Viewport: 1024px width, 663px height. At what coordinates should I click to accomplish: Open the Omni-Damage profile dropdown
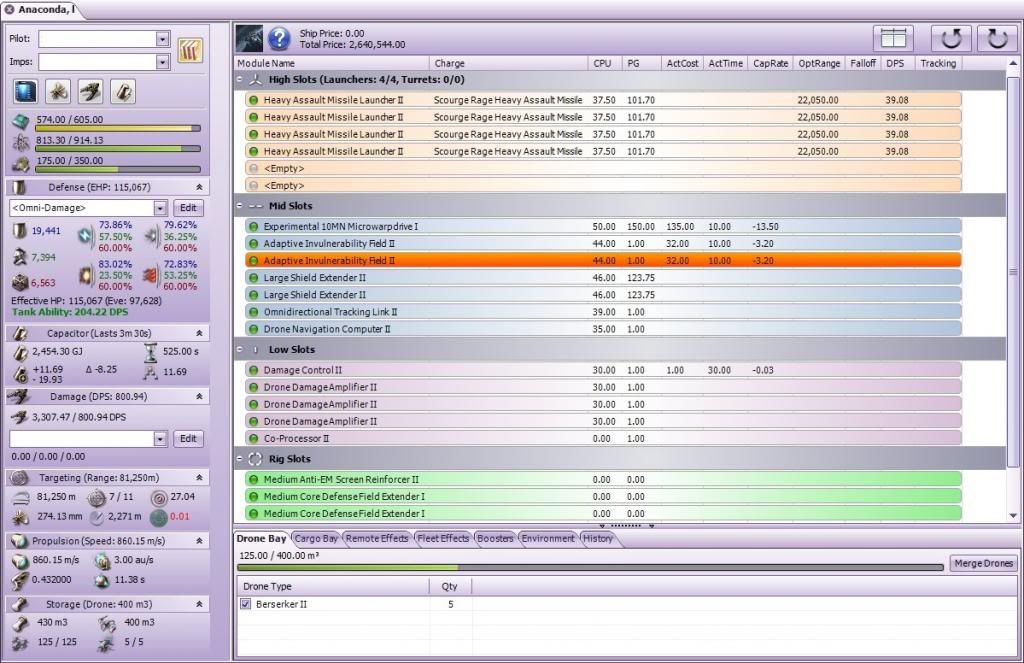click(x=160, y=208)
